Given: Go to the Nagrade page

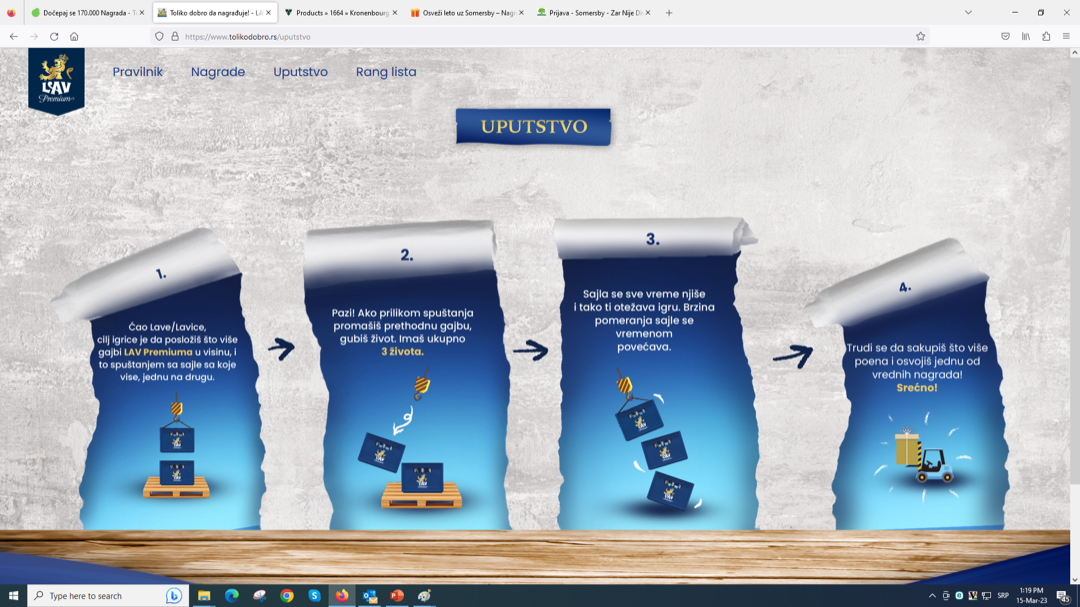Looking at the screenshot, I should point(218,72).
